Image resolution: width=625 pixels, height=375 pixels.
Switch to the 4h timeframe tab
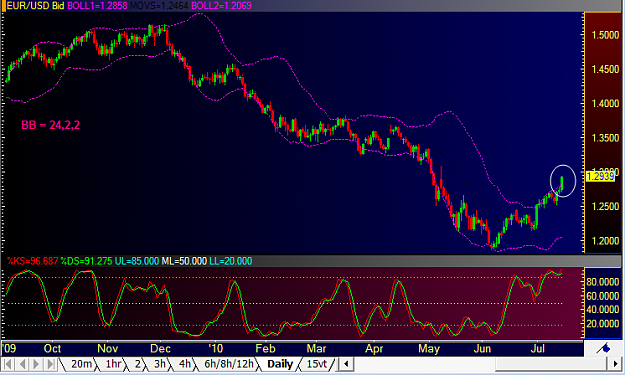(x=185, y=364)
